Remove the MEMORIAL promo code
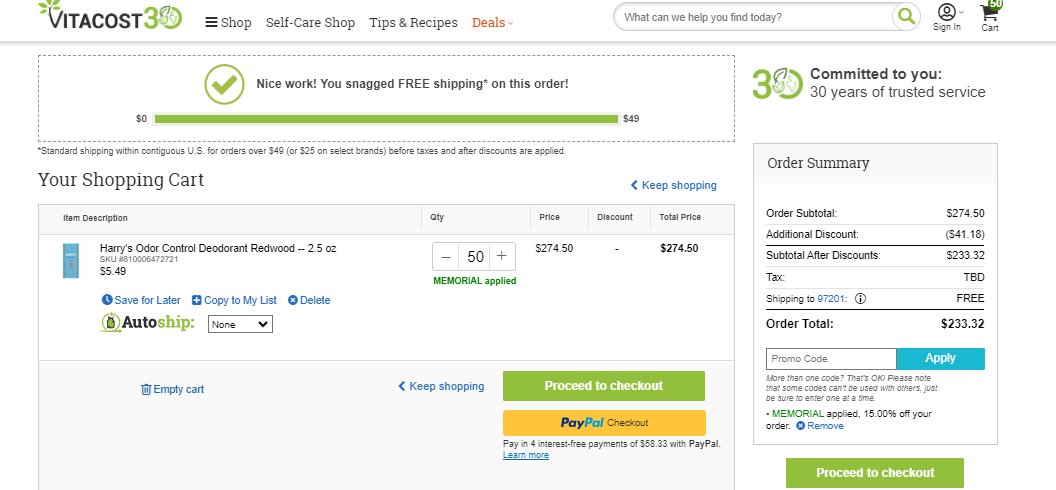The height and width of the screenshot is (490, 1056). [820, 426]
